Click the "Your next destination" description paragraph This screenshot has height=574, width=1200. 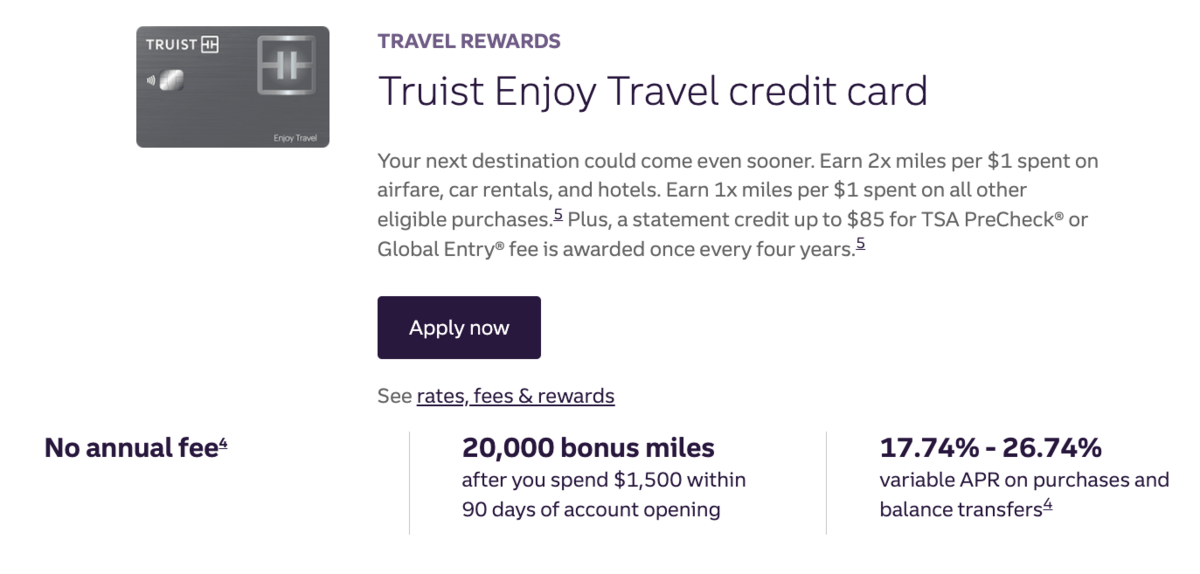coord(739,203)
